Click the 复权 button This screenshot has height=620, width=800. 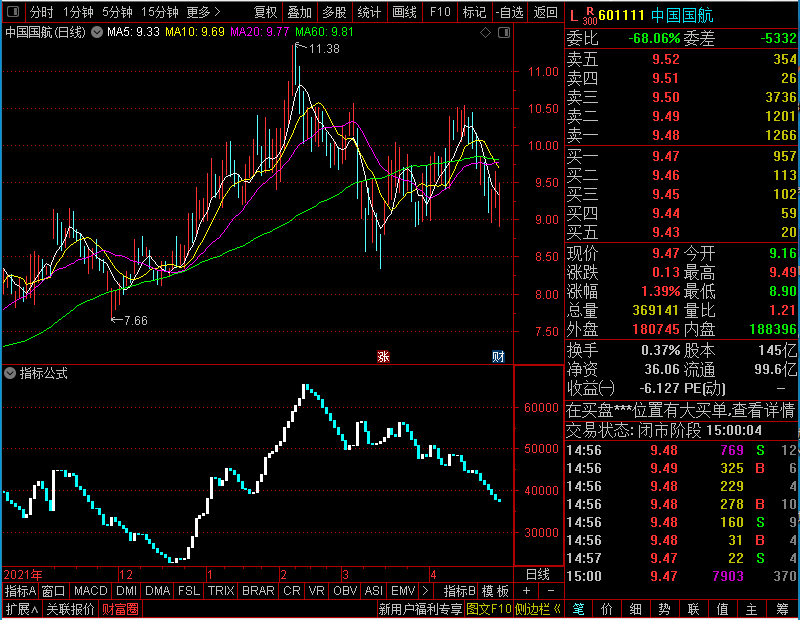click(x=265, y=12)
